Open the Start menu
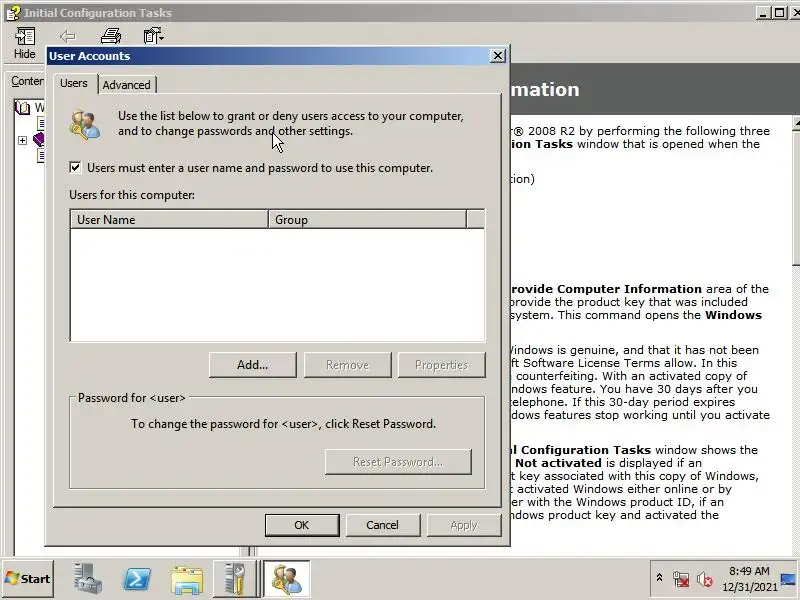The width and height of the screenshot is (800, 600). 28,579
